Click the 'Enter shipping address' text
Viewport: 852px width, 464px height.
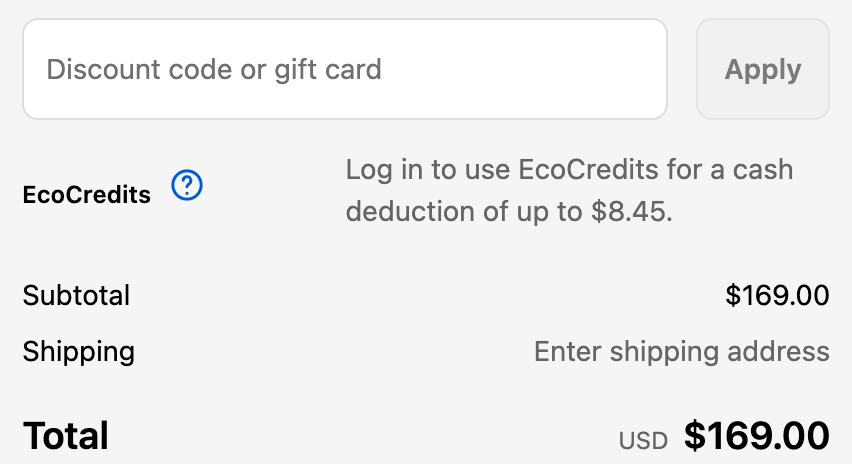681,352
